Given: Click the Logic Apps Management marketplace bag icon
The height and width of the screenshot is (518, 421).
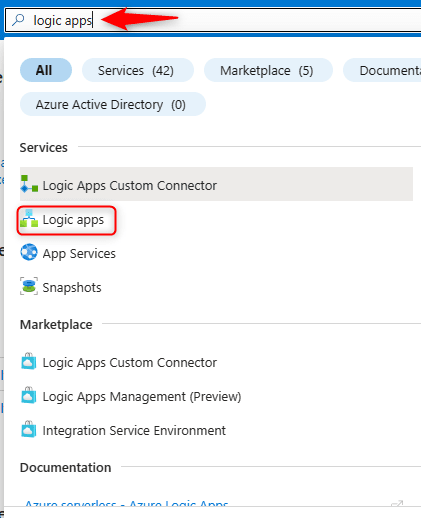Looking at the screenshot, I should point(29,395).
